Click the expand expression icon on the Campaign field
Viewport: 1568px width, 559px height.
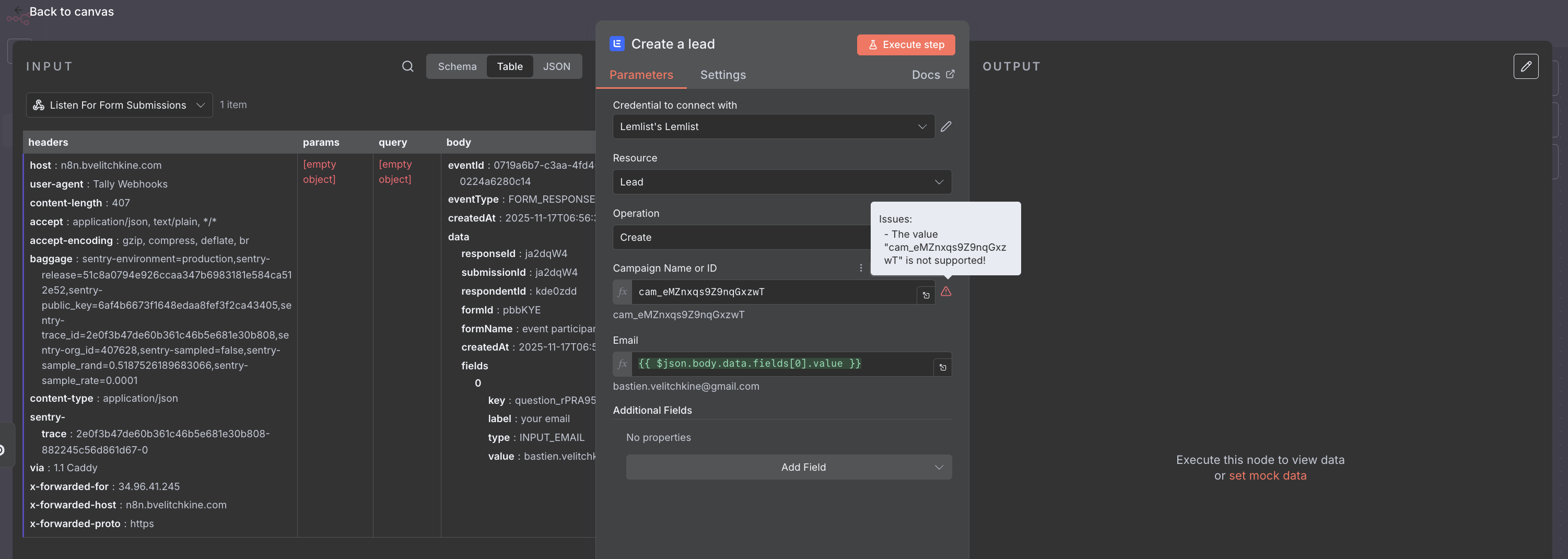click(925, 295)
